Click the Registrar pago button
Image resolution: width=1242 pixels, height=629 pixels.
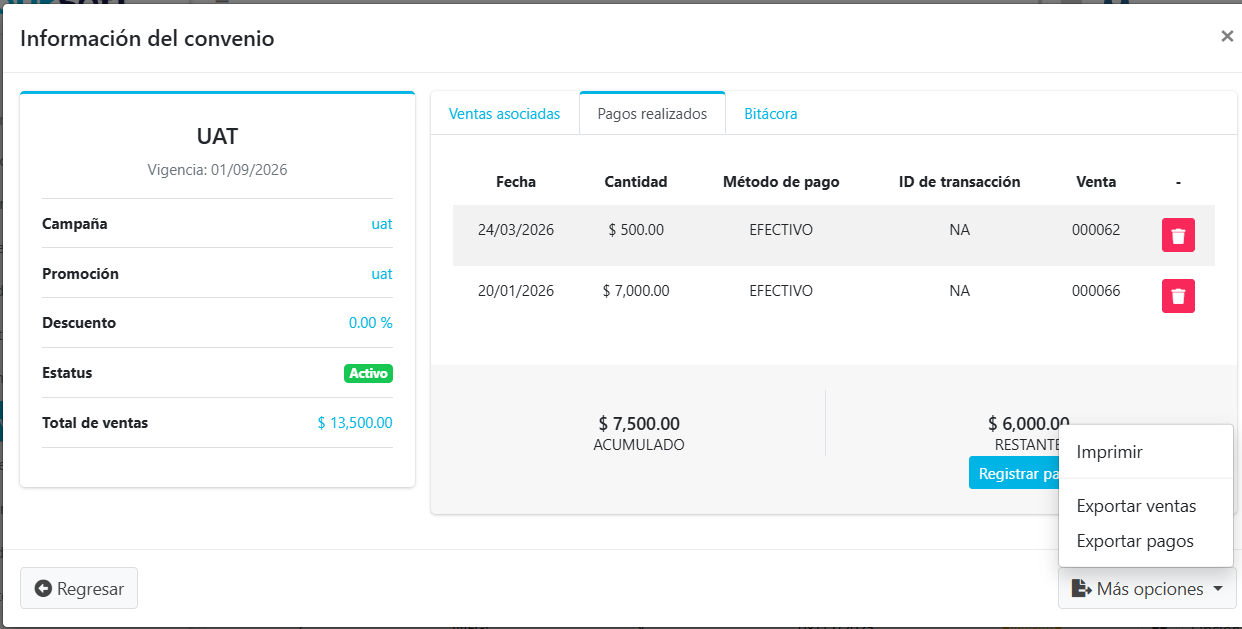click(x=1014, y=473)
